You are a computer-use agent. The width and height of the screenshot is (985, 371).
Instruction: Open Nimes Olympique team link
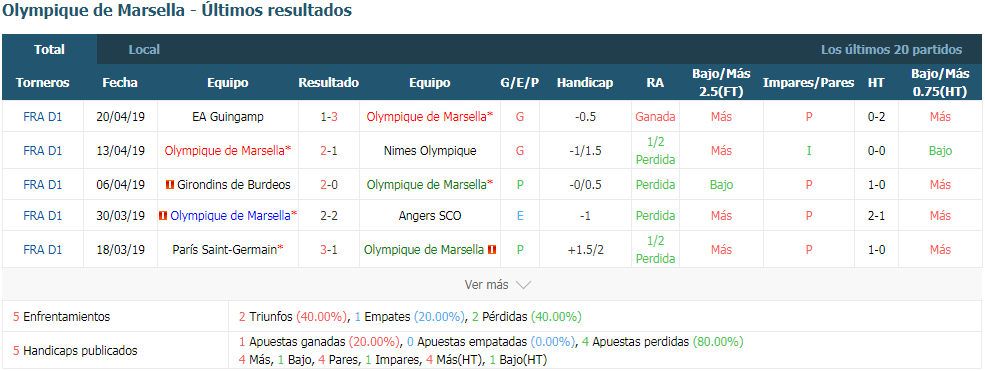click(x=430, y=151)
